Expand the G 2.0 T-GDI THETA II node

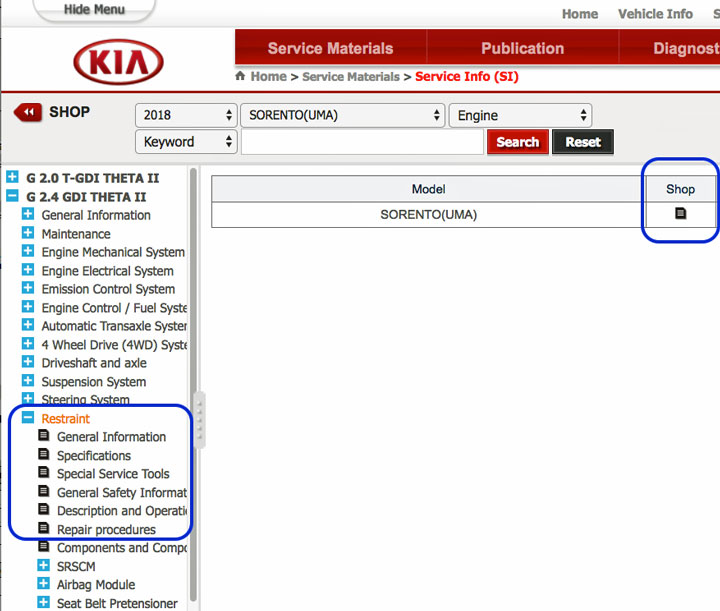[x=12, y=177]
